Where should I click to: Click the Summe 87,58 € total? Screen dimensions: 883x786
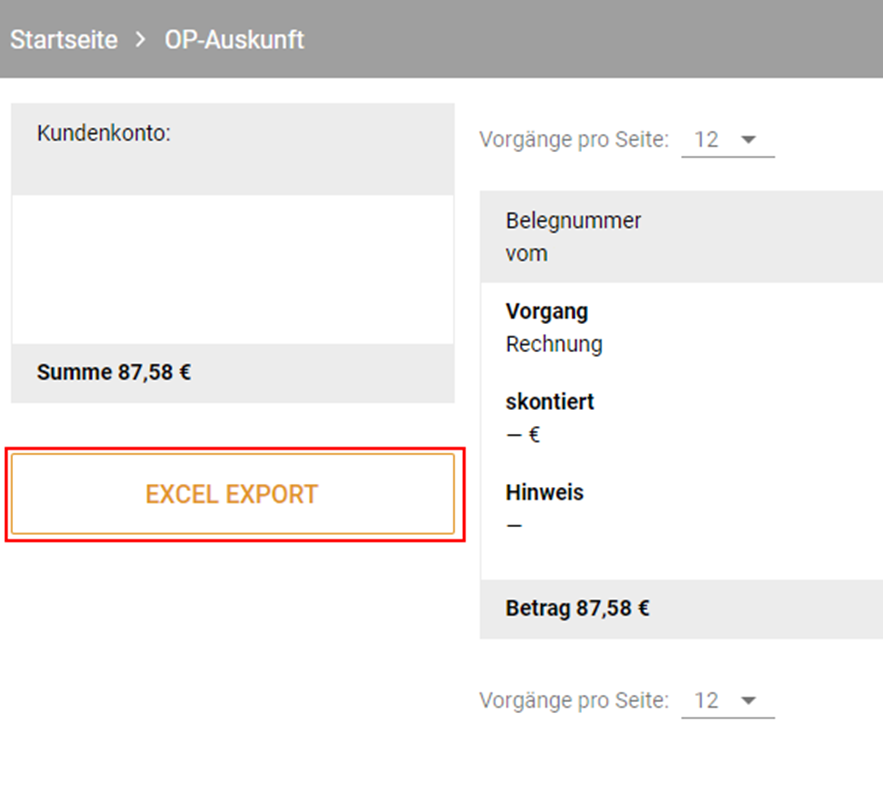coord(114,373)
